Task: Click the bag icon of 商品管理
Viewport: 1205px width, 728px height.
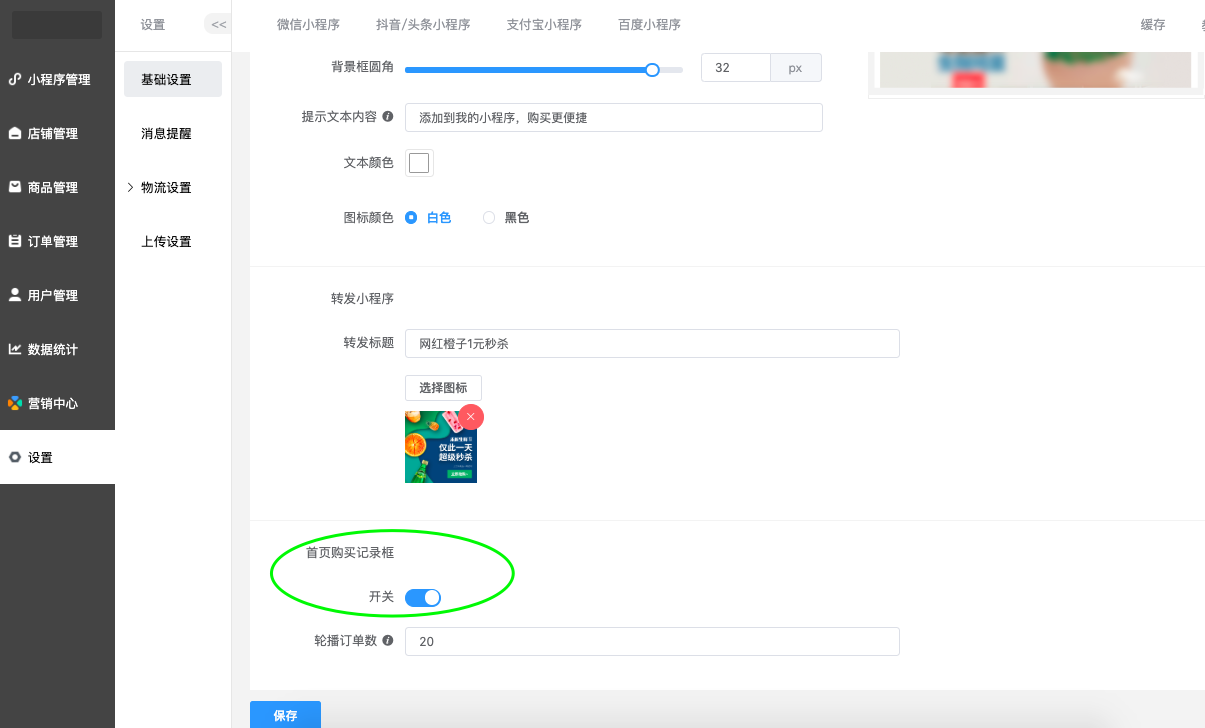Action: pos(15,187)
